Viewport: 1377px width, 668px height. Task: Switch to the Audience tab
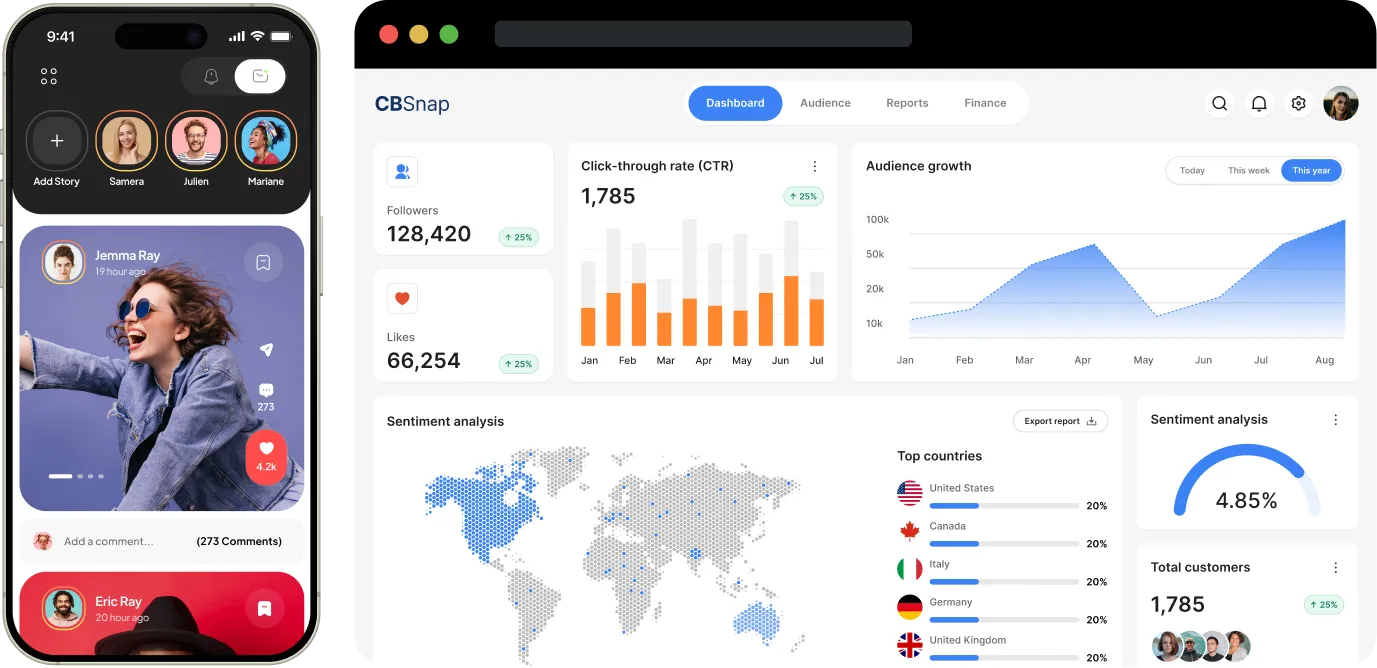[x=825, y=103]
